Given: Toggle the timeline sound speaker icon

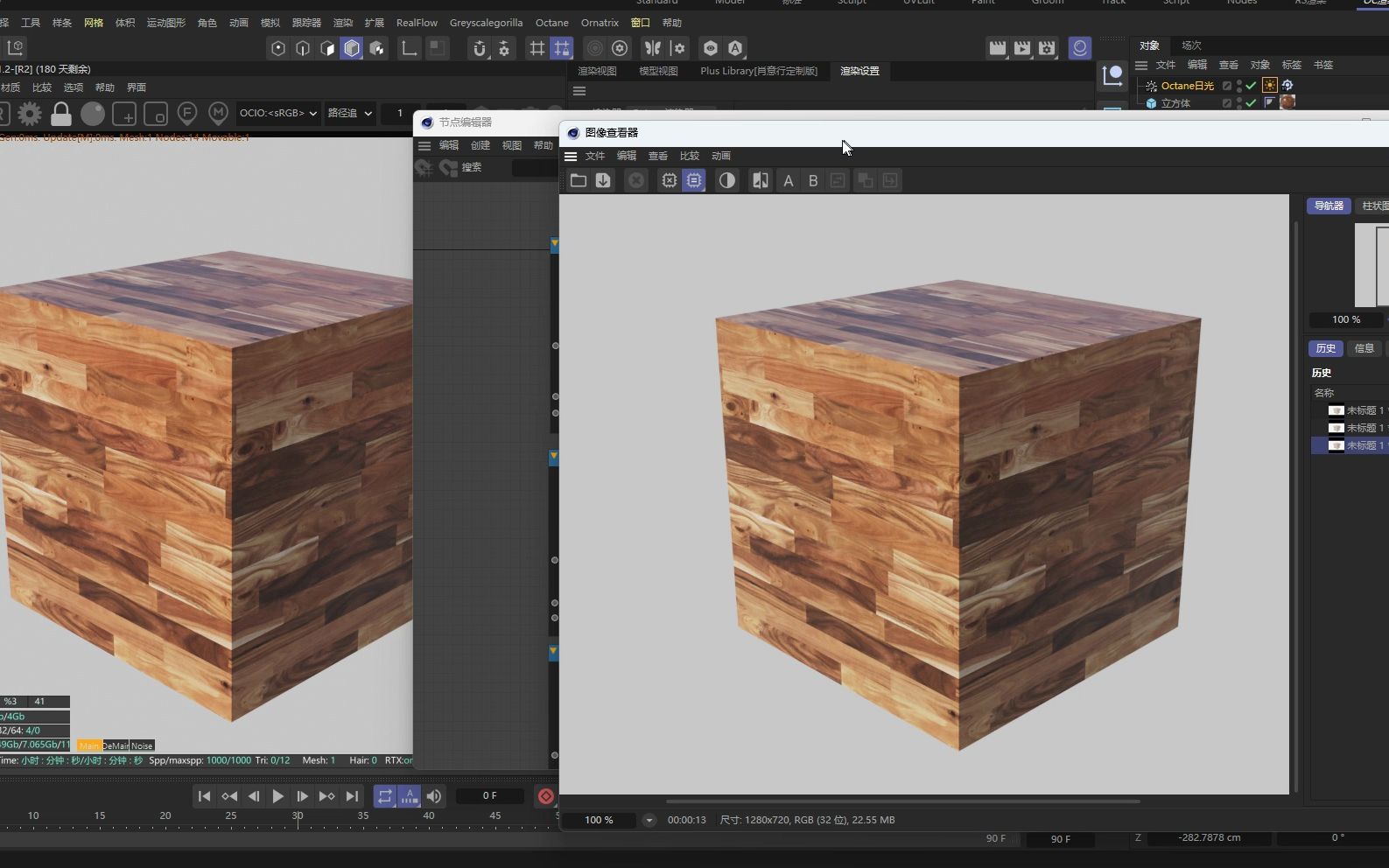Looking at the screenshot, I should point(434,796).
